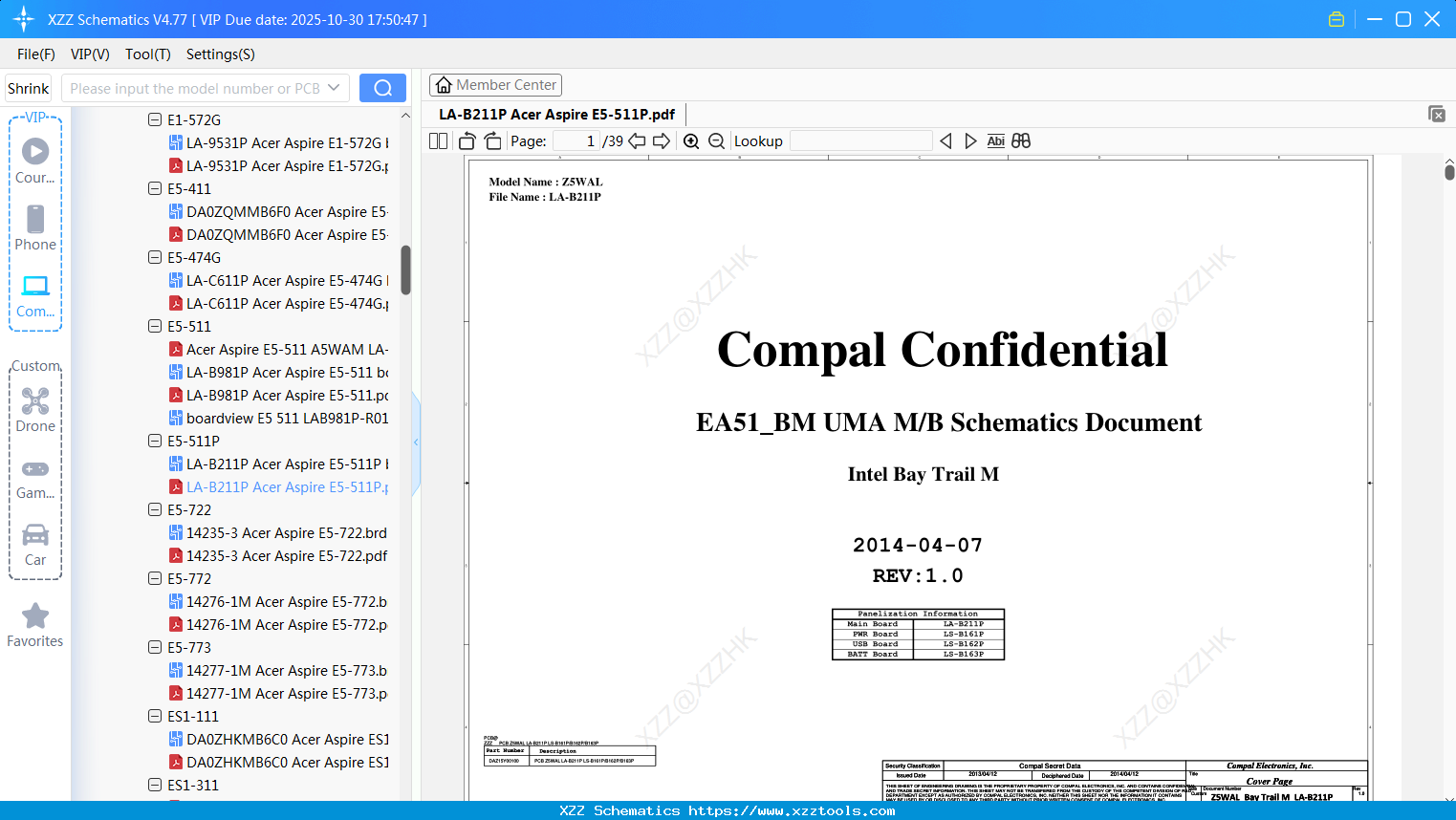Toggle the Abi whole-word match icon

pyautogui.click(x=996, y=141)
